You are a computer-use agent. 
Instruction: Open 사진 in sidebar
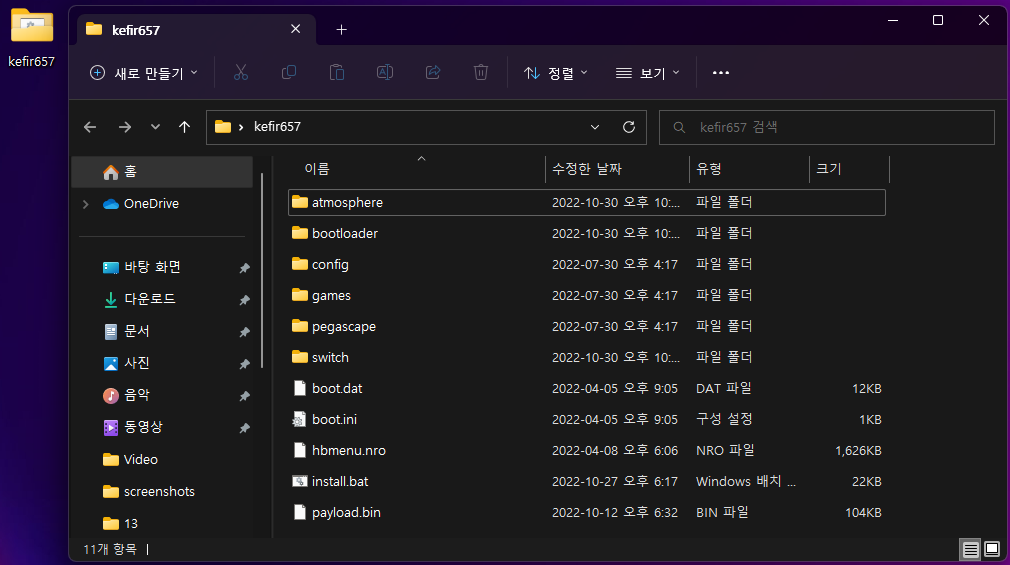point(162,363)
